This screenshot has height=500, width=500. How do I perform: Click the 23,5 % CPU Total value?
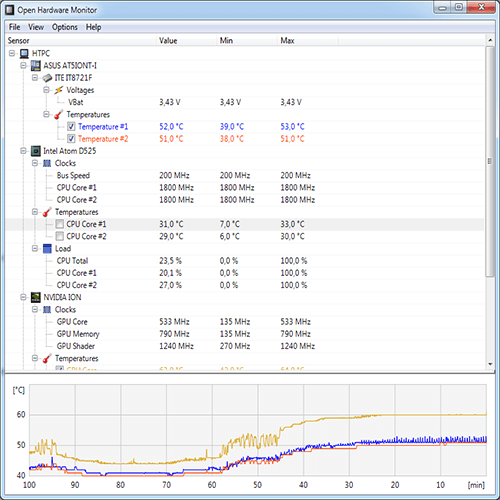170,261
